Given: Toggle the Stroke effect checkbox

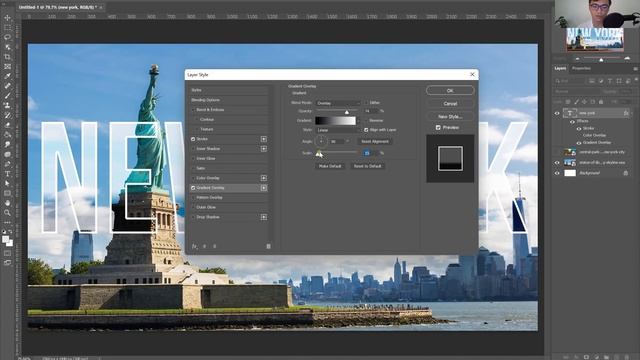Looking at the screenshot, I should 193,139.
